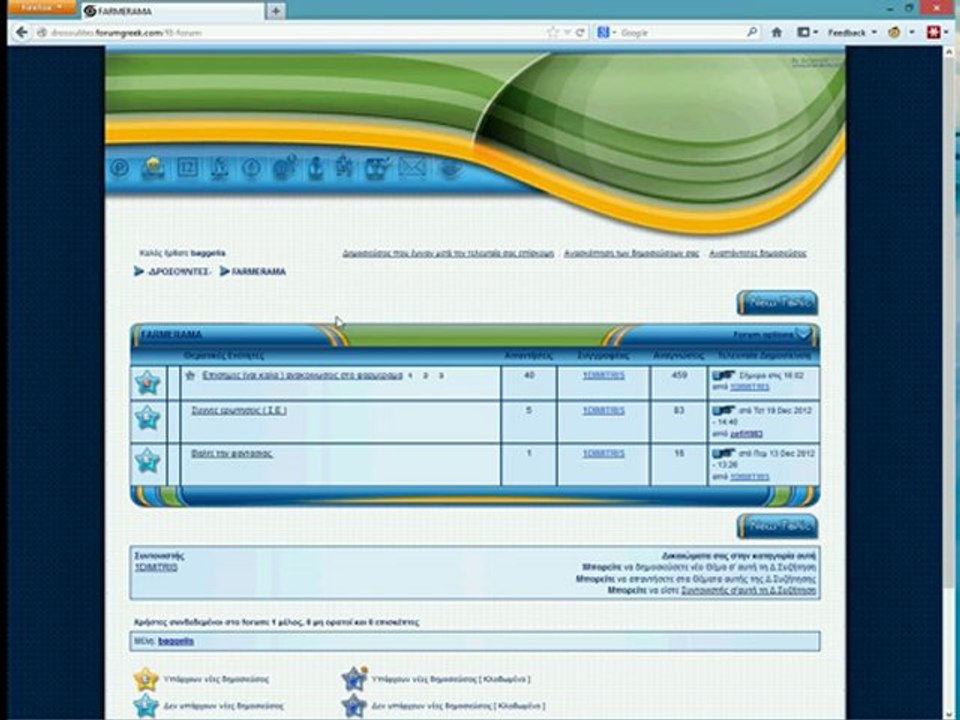Click the red extension icon in the toolbar
This screenshot has height=720, width=960.
coord(933,32)
